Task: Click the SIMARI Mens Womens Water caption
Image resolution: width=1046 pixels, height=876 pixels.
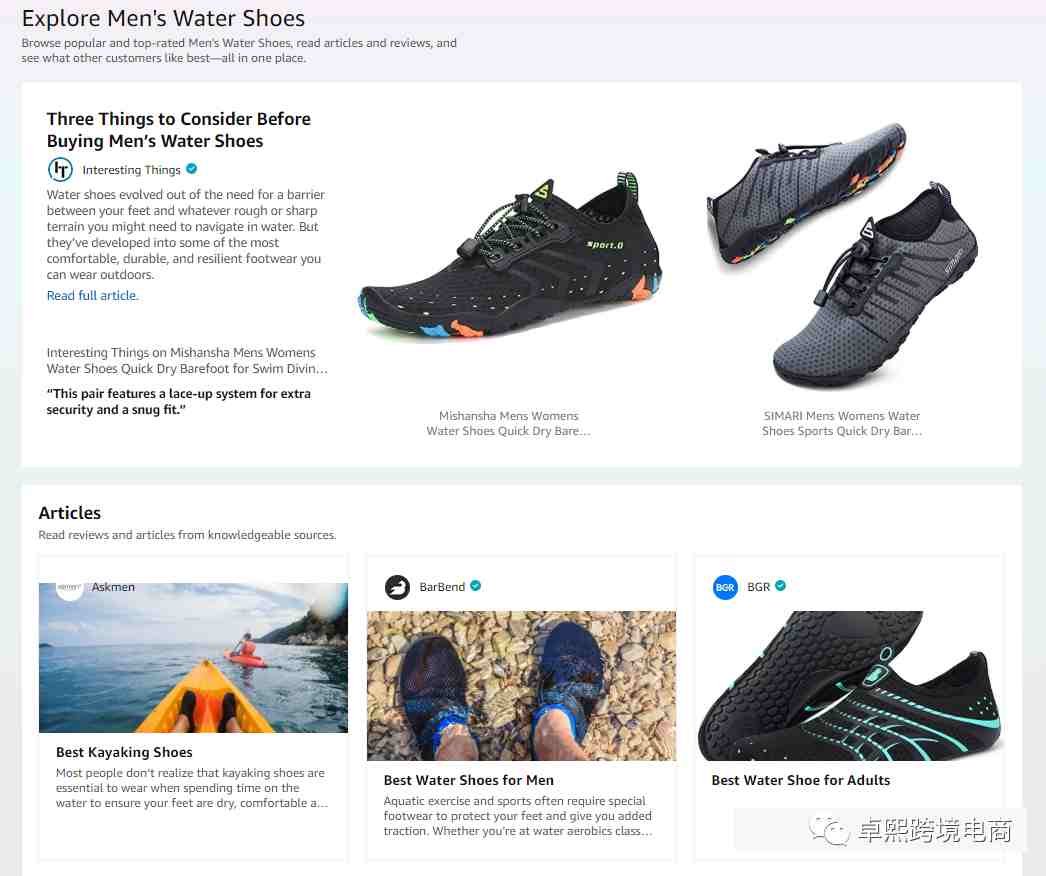Action: pyautogui.click(x=842, y=424)
